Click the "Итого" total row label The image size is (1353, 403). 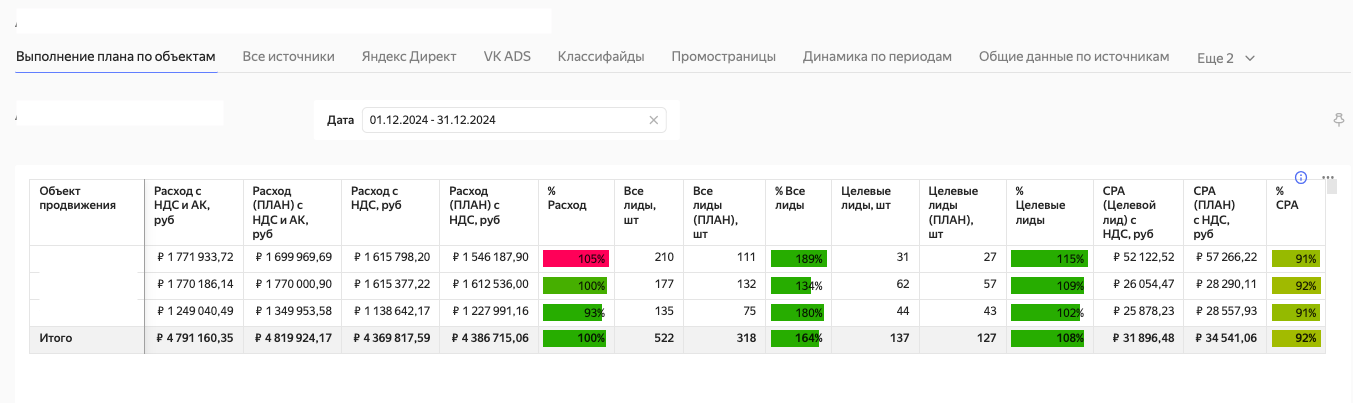55,338
